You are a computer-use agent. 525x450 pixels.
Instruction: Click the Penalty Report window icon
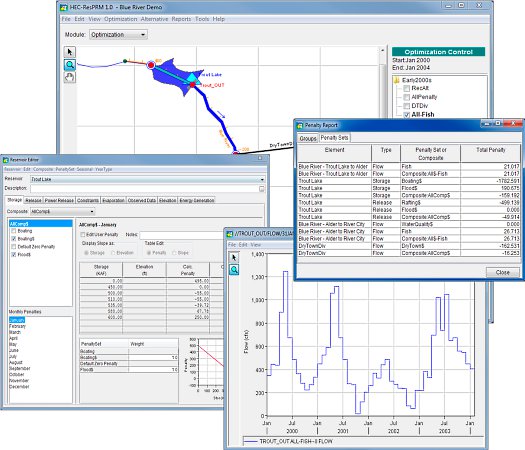300,125
